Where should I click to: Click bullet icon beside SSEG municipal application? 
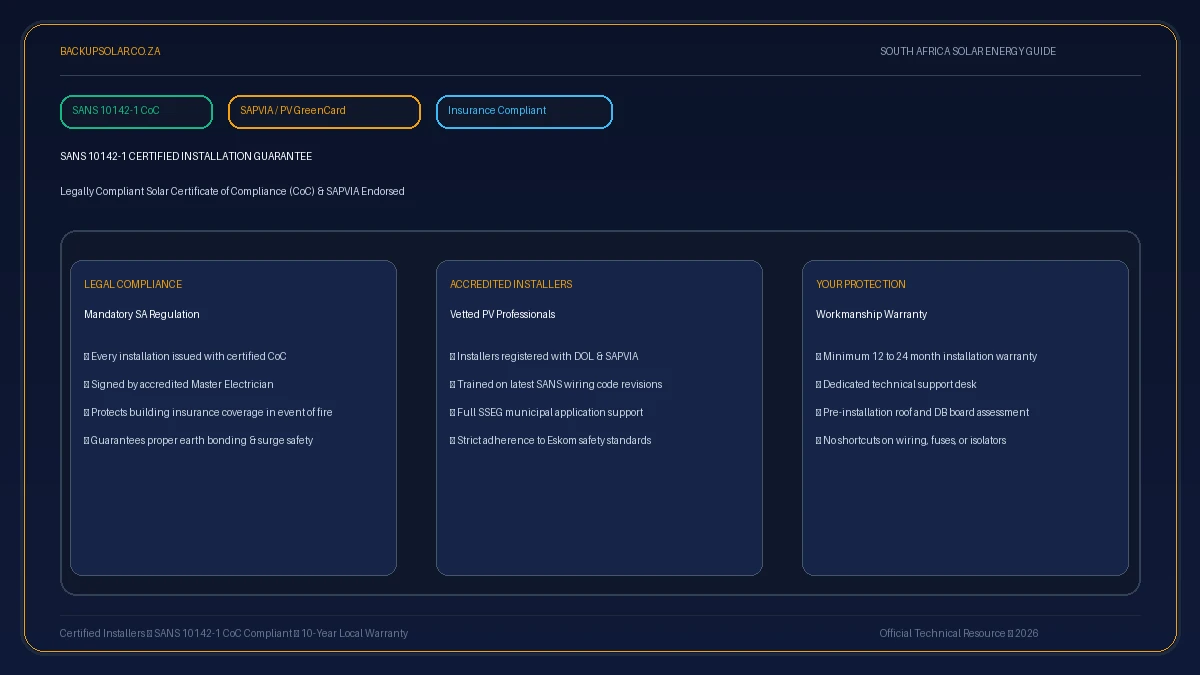click(x=453, y=412)
